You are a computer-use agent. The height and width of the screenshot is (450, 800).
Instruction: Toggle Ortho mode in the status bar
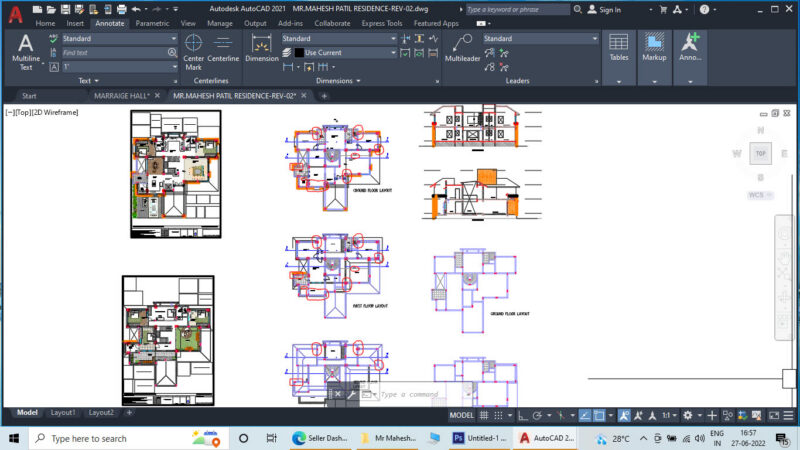click(522, 416)
